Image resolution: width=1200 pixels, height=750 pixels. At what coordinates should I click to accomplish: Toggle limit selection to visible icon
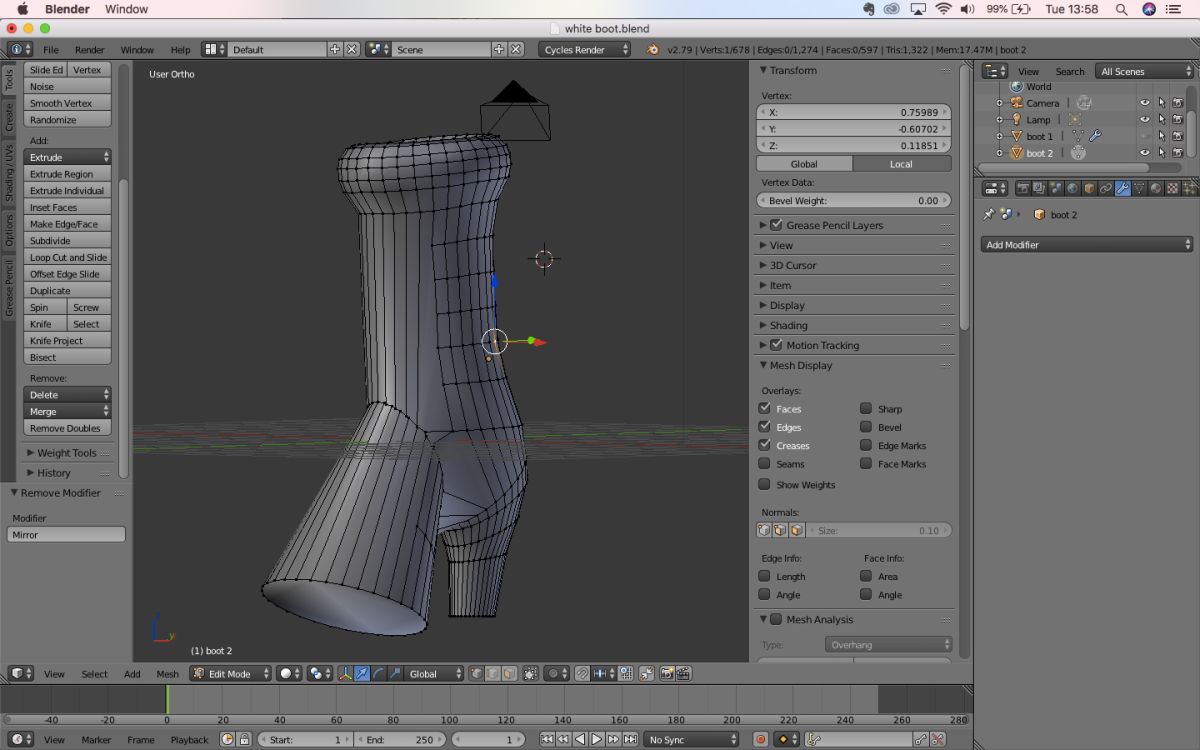(x=528, y=674)
